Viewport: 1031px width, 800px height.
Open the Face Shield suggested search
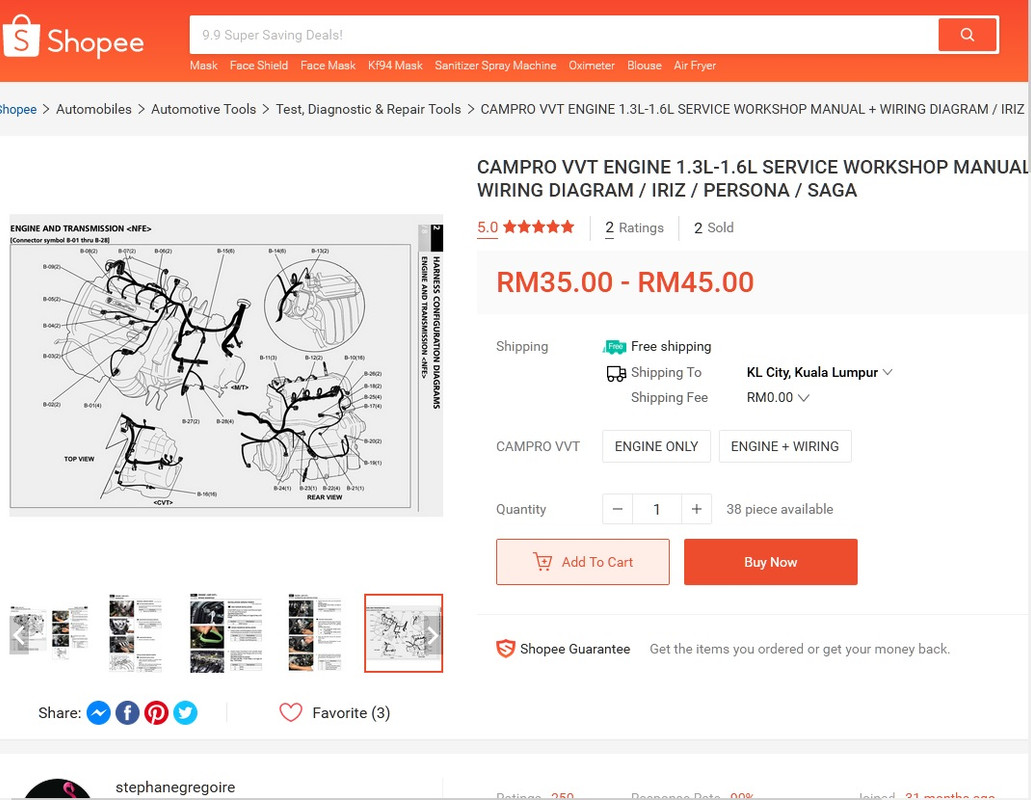tap(258, 66)
